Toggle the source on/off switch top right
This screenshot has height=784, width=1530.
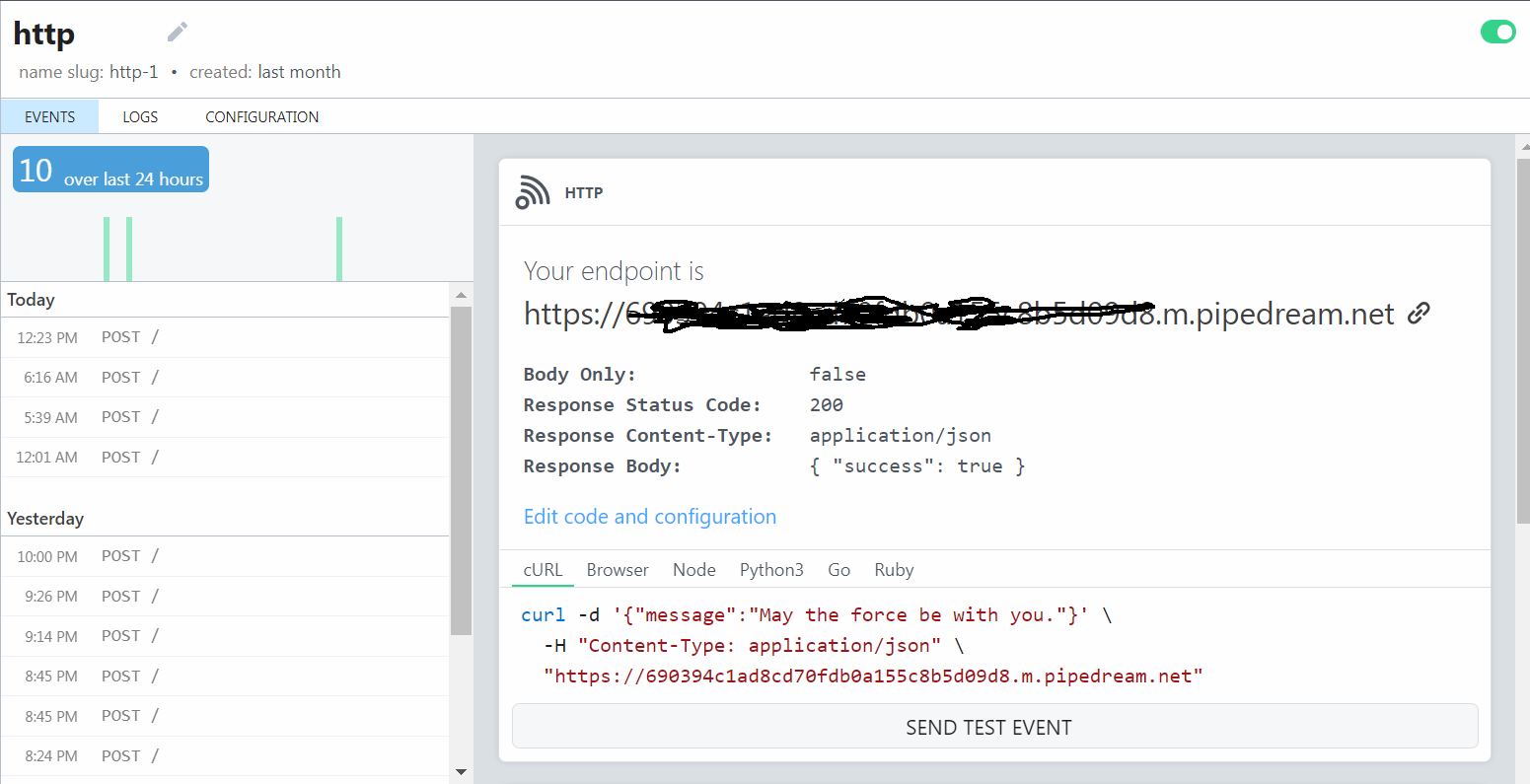[1497, 32]
